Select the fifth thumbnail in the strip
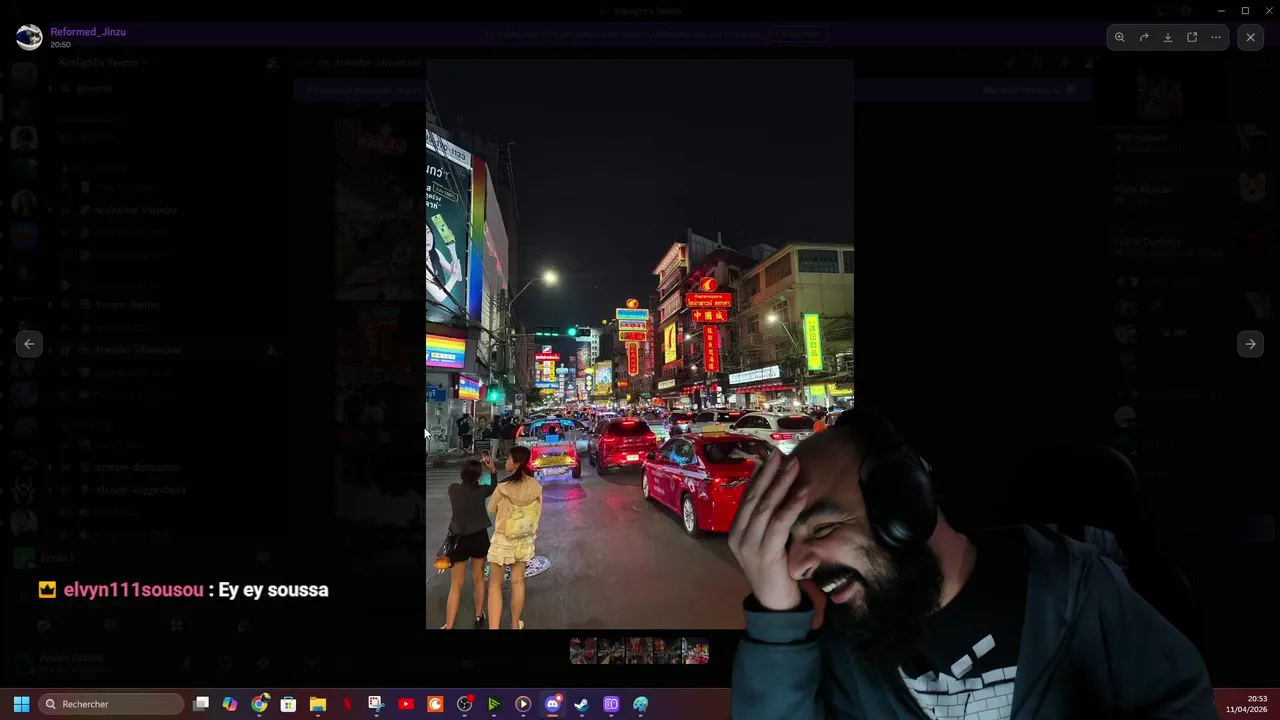The height and width of the screenshot is (720, 1280). [695, 651]
